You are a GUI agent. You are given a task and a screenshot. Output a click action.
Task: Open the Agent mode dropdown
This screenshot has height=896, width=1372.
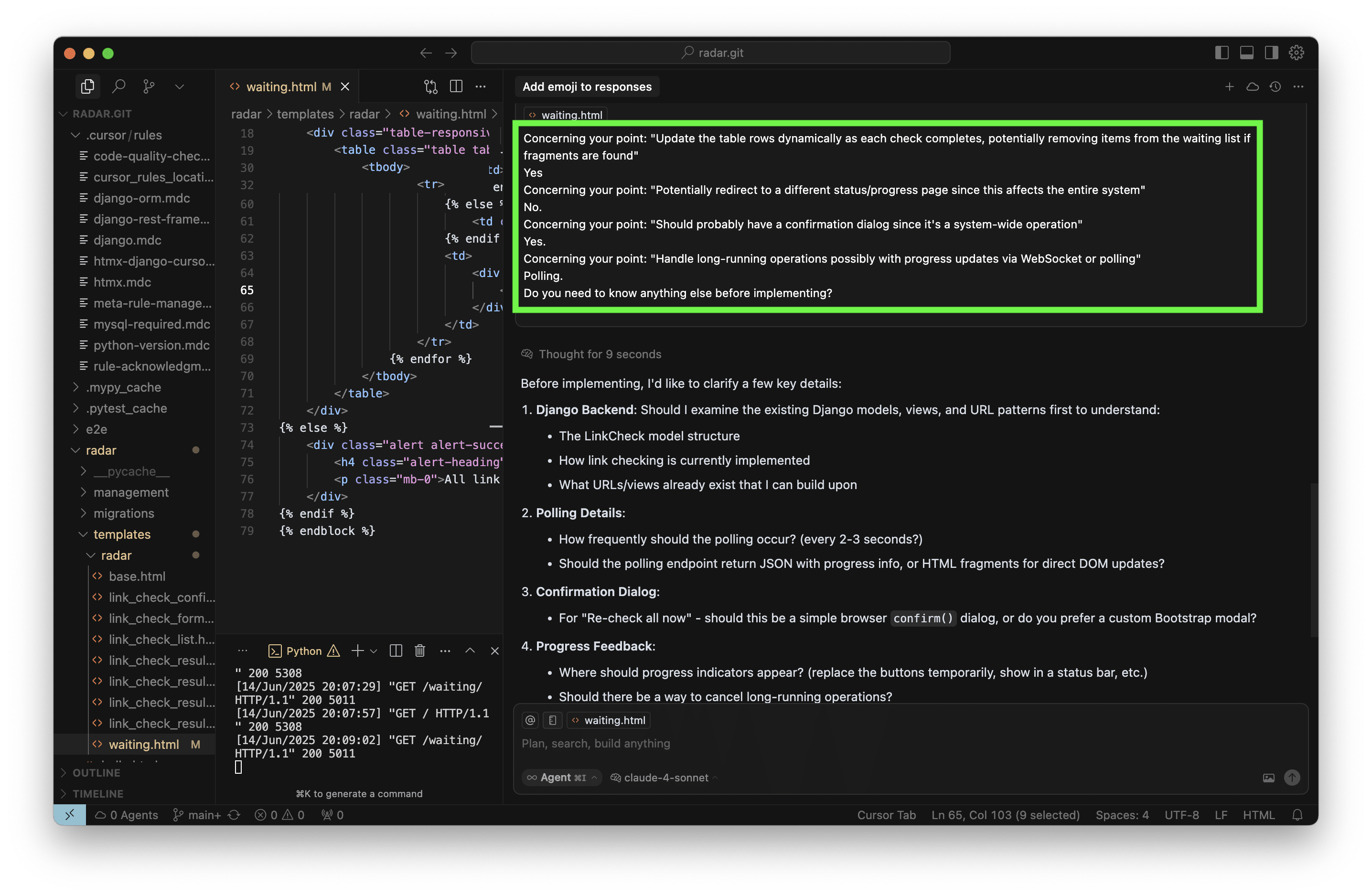tap(561, 777)
